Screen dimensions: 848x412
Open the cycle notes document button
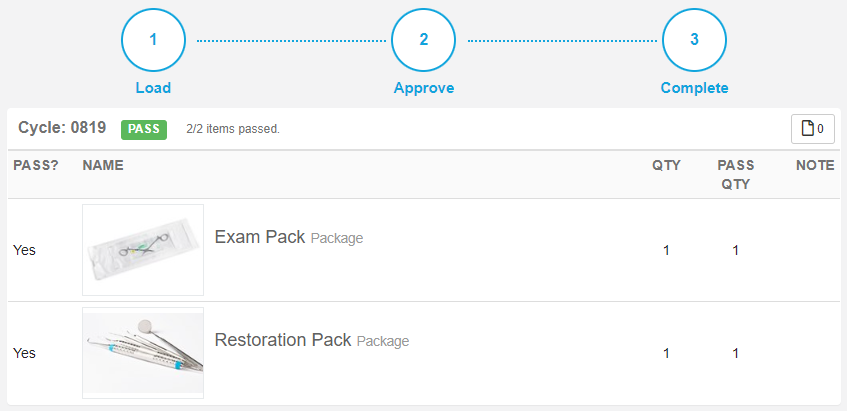click(x=813, y=129)
